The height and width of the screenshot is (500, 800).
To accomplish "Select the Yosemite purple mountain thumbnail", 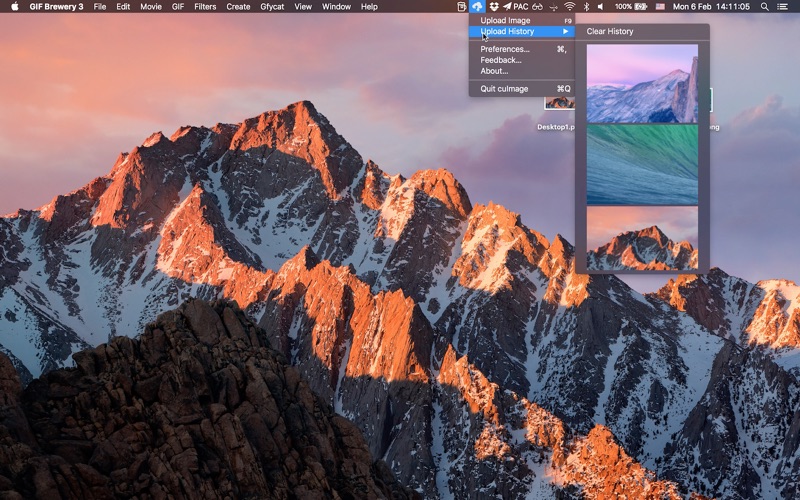I will [642, 84].
